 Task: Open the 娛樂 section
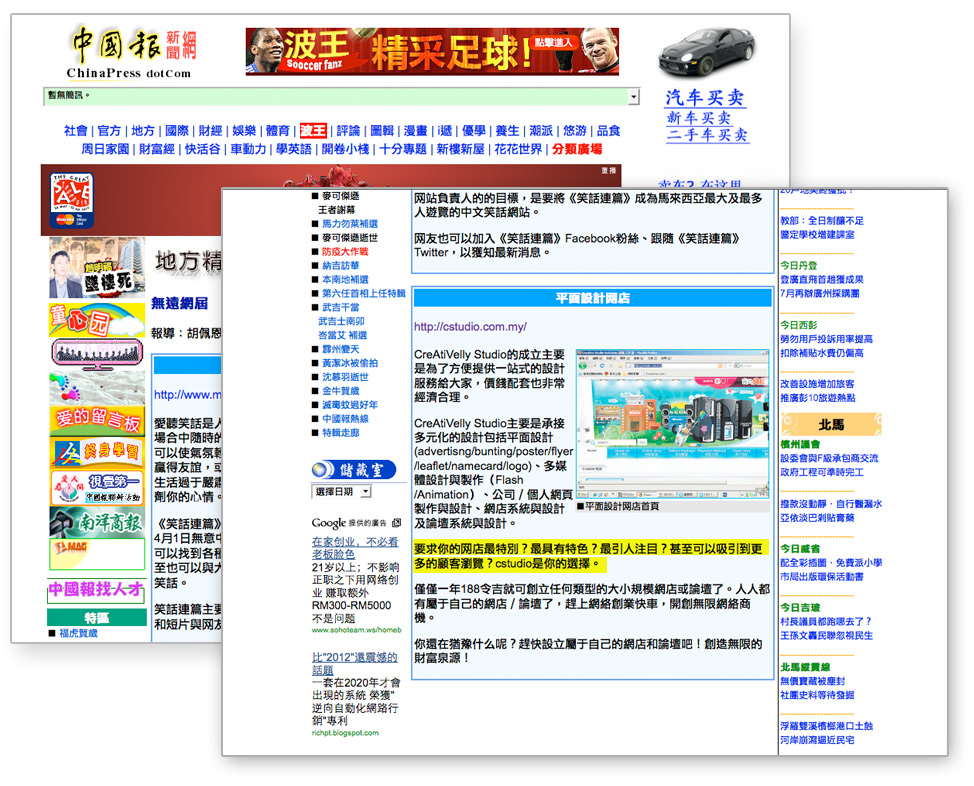point(244,131)
